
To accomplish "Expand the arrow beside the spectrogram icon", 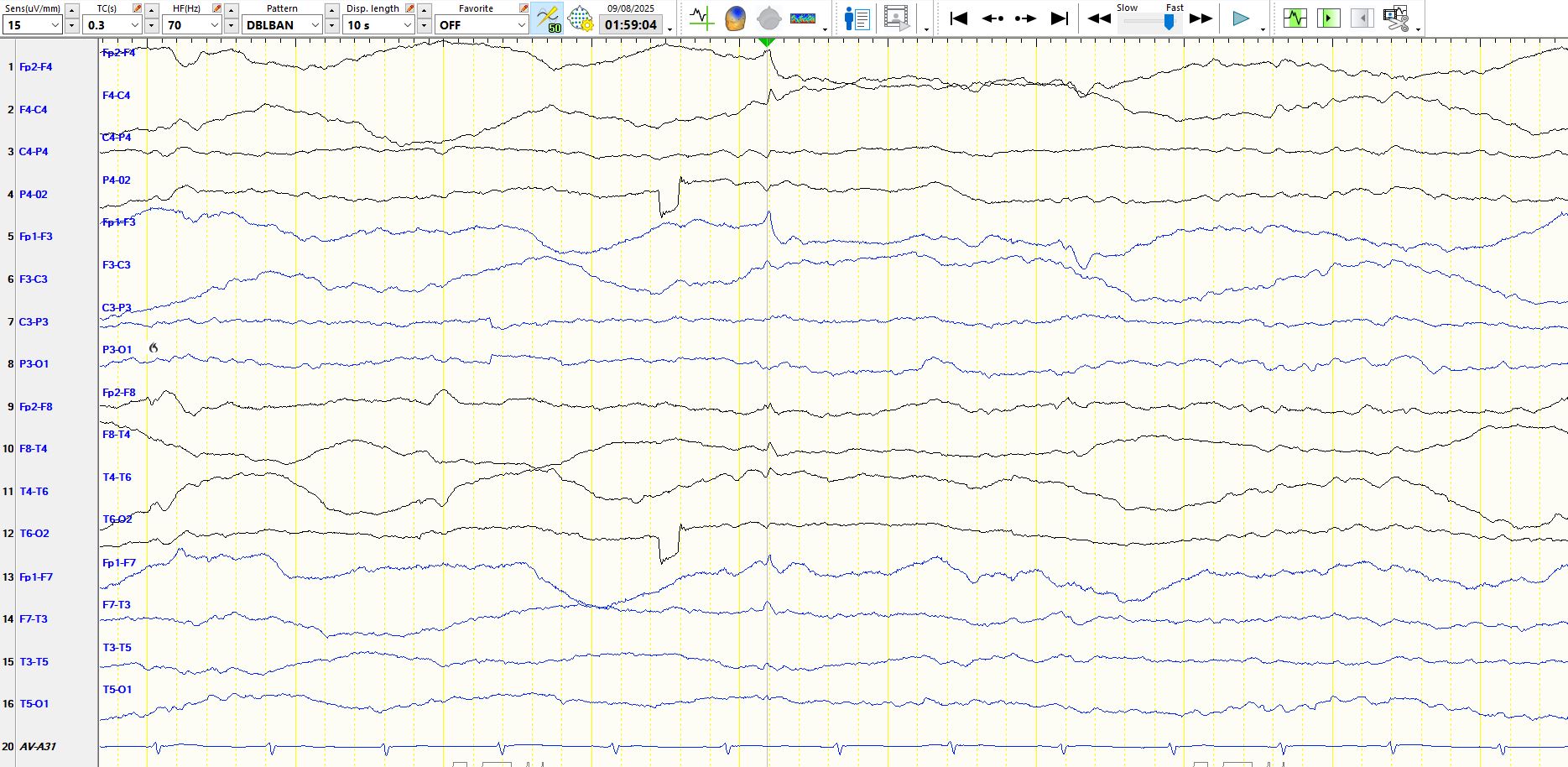I will tap(826, 29).
